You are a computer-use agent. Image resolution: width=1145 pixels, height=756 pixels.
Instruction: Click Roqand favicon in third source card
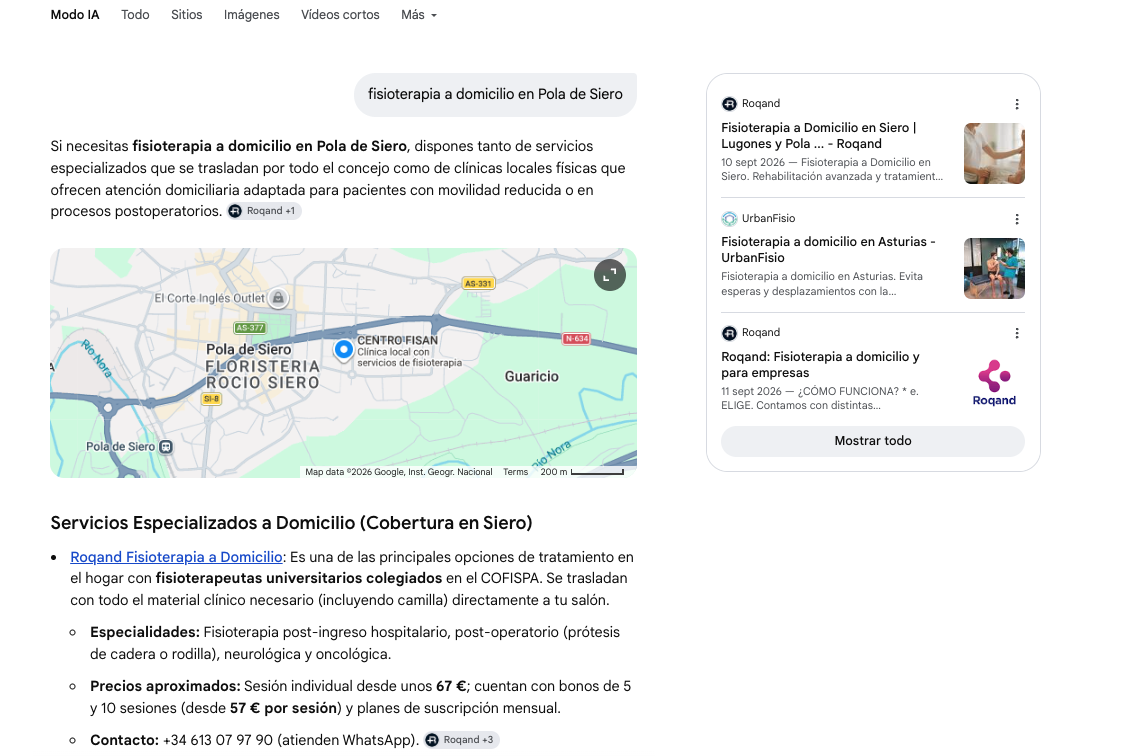tap(729, 333)
